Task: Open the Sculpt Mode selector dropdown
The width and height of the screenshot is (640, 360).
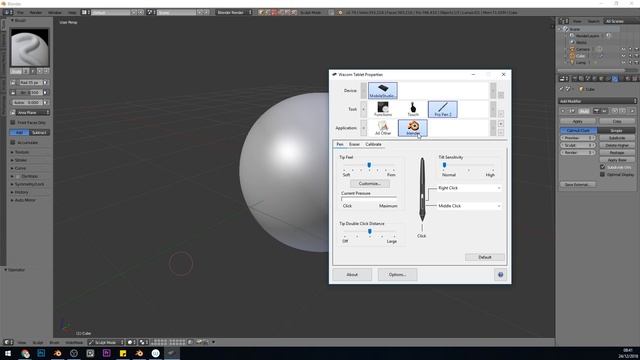Action: pyautogui.click(x=106, y=342)
